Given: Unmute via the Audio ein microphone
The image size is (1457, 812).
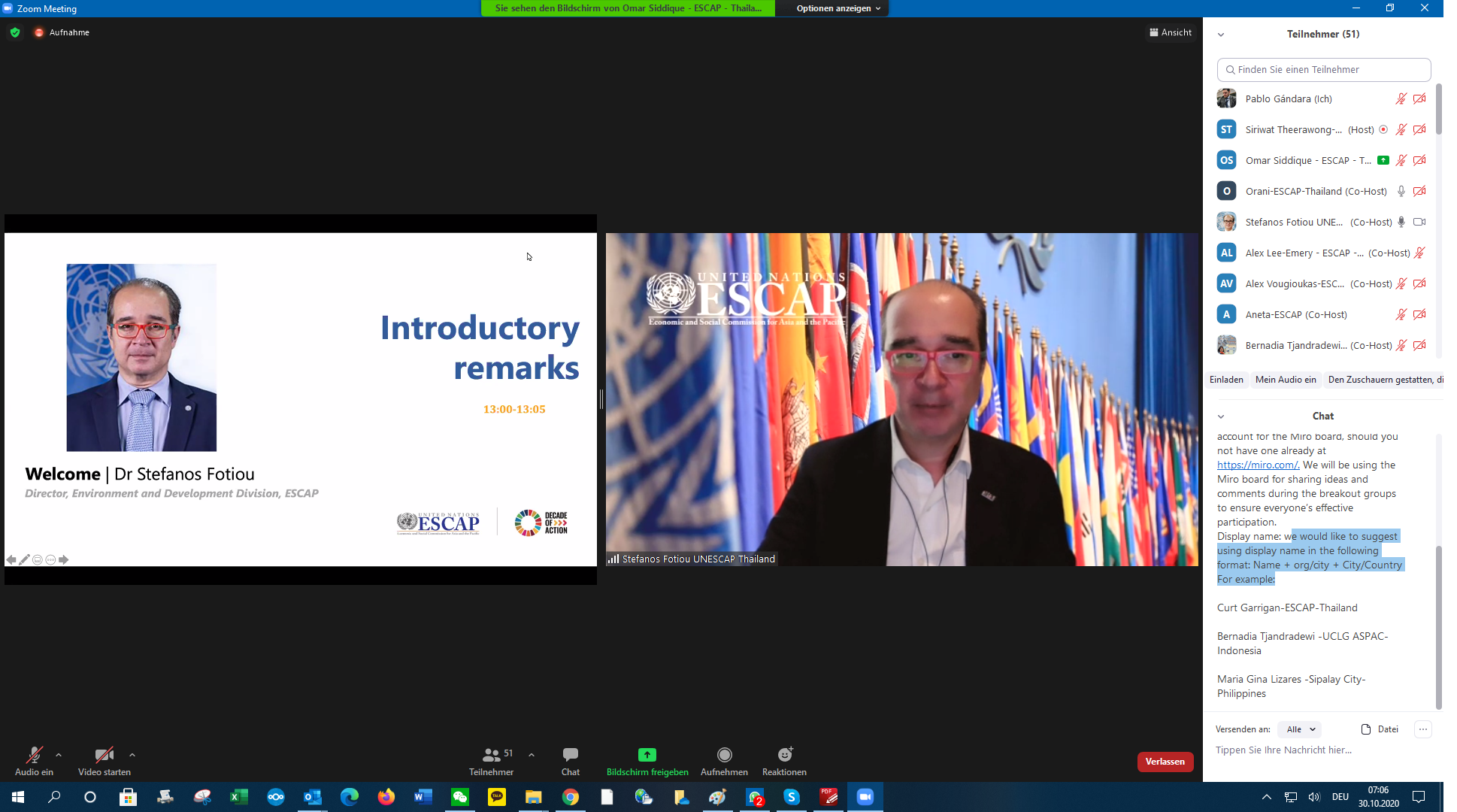Looking at the screenshot, I should tap(34, 755).
